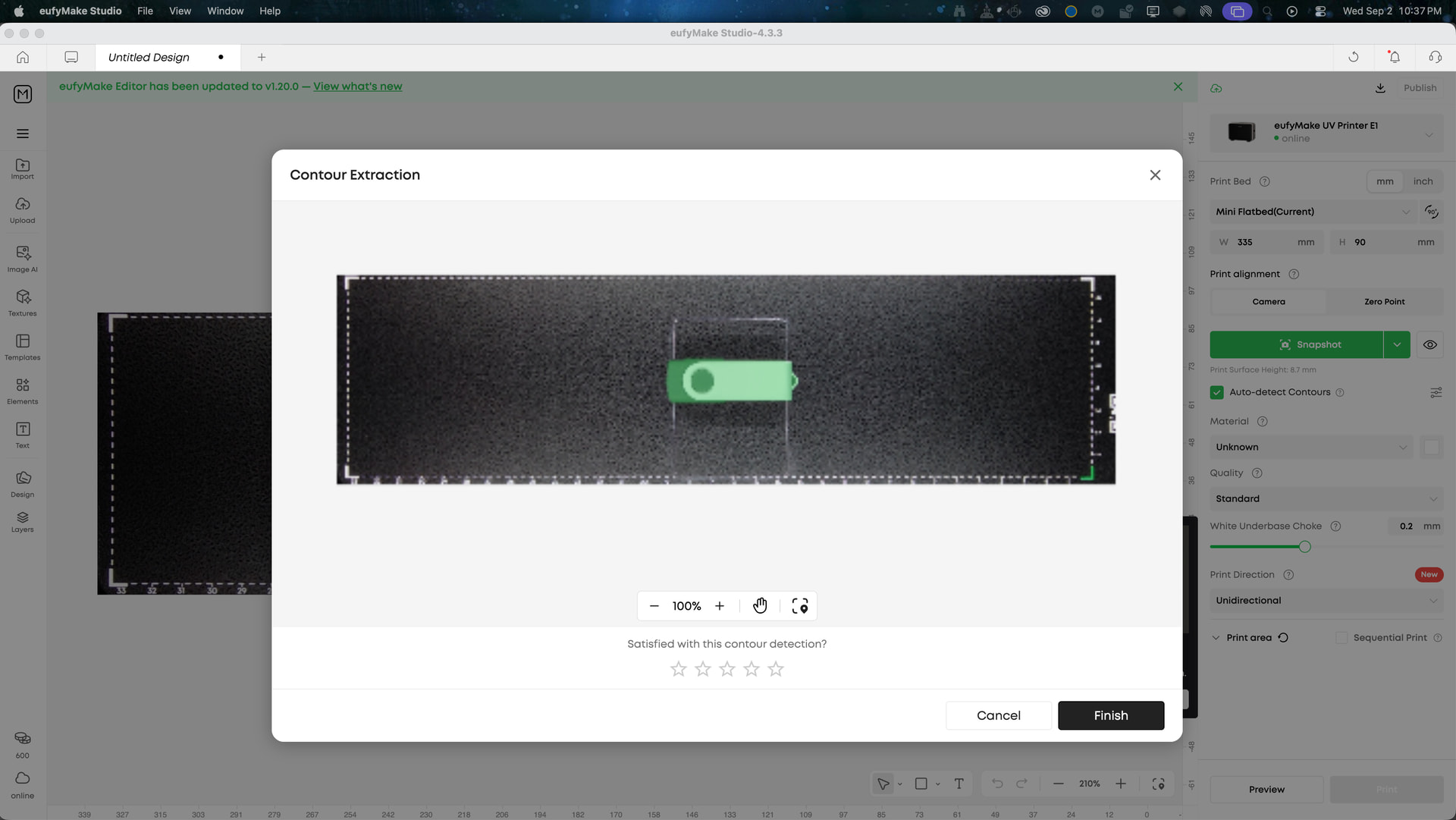The height and width of the screenshot is (820, 1456).
Task: Click the Import icon in sidebar
Action: point(23,169)
